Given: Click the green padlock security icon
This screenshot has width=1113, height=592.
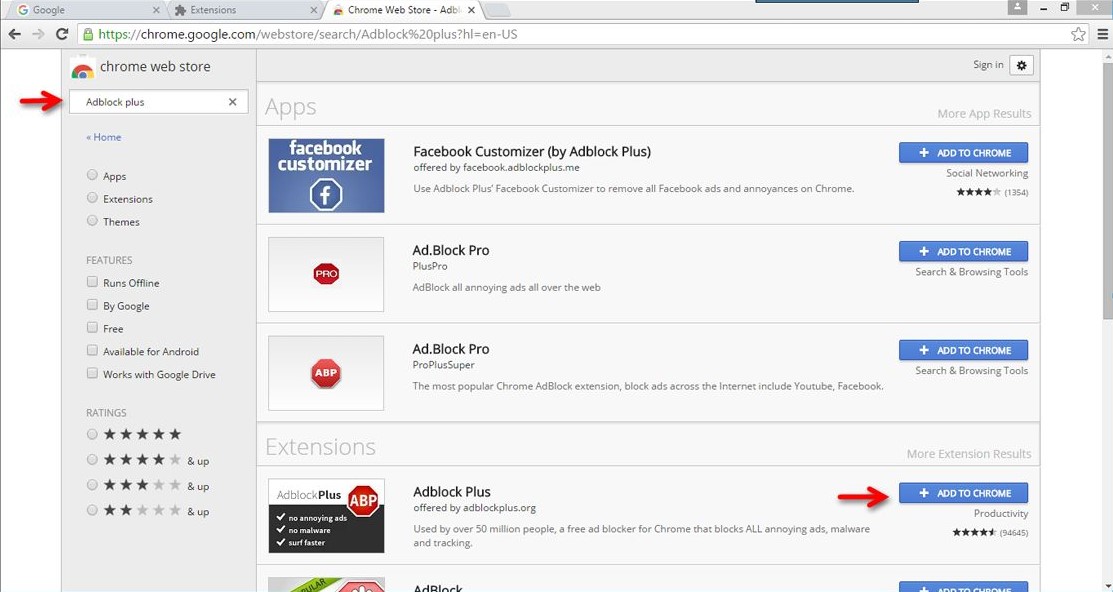Looking at the screenshot, I should point(87,34).
